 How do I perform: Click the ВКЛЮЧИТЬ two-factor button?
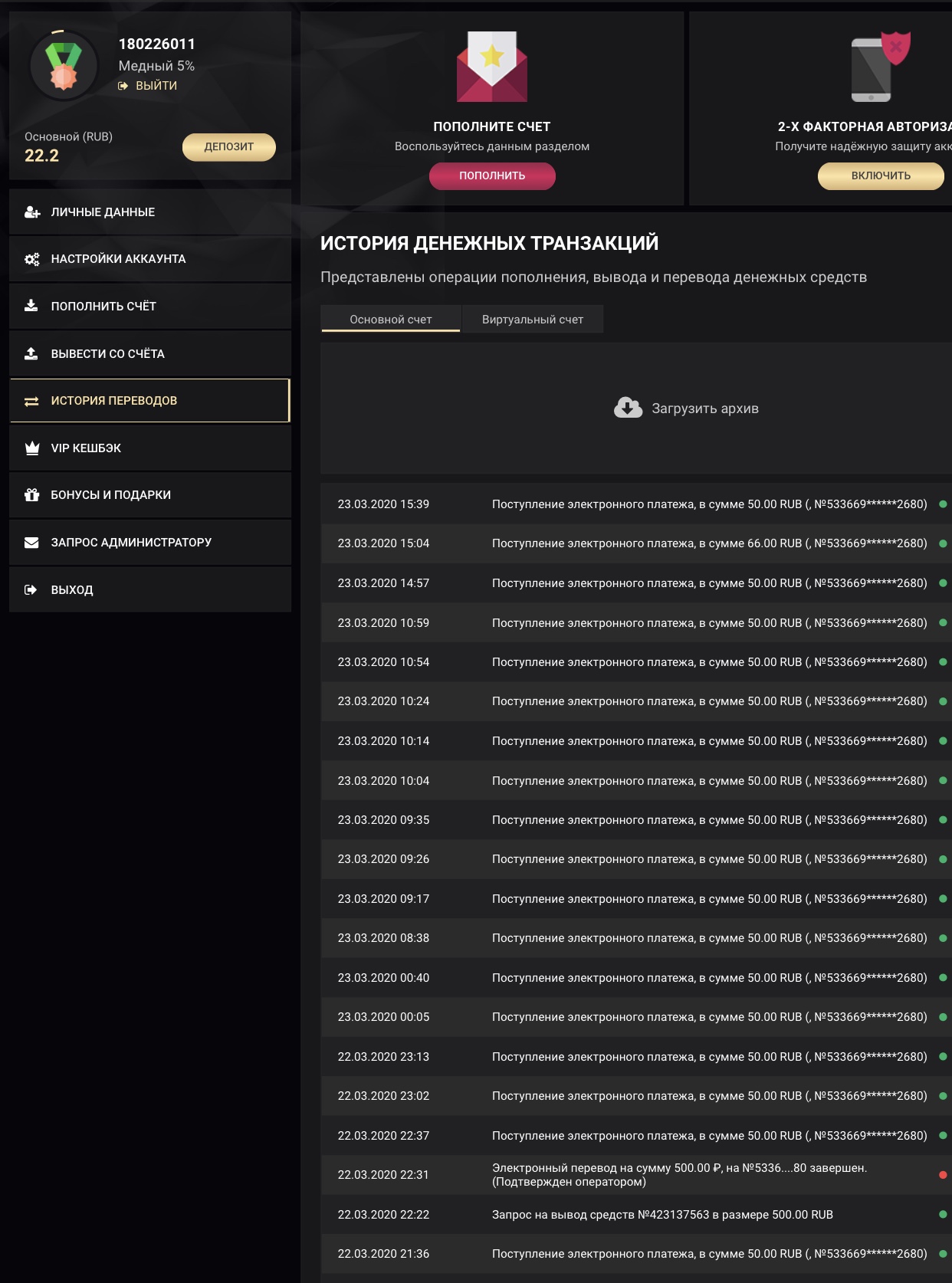pos(881,176)
